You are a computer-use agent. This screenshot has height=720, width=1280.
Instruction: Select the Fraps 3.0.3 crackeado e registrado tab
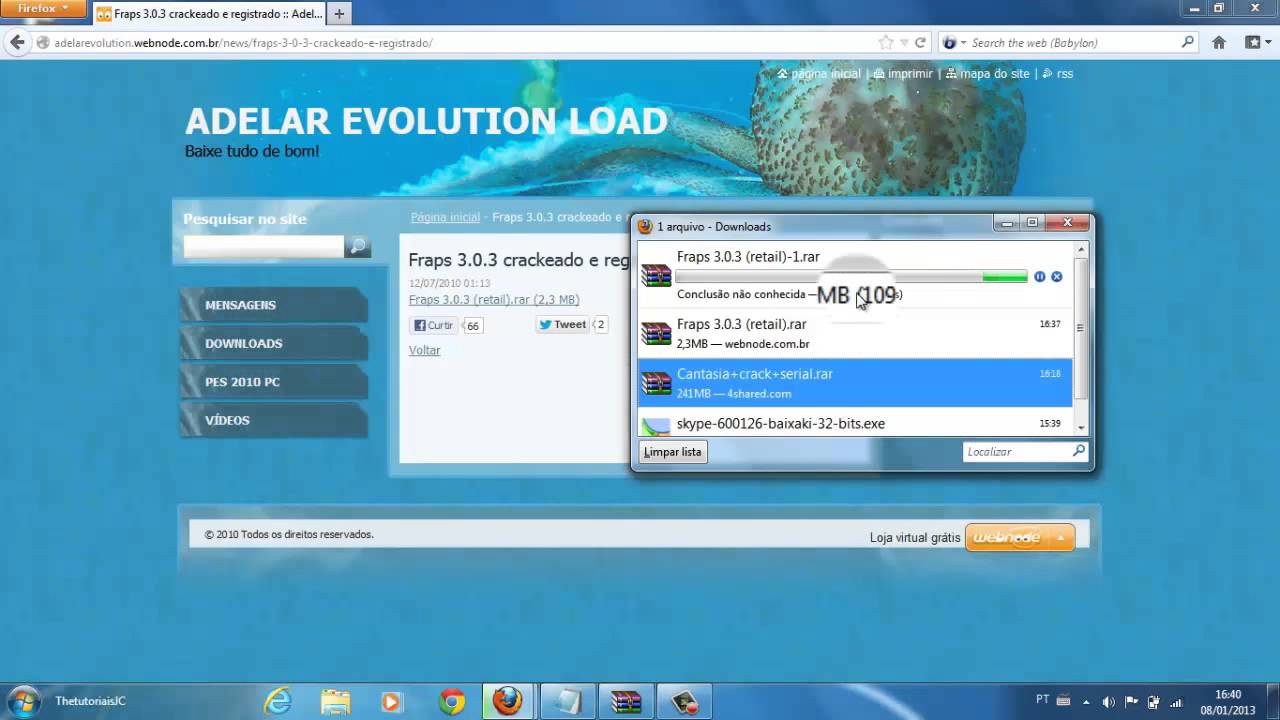[210, 14]
